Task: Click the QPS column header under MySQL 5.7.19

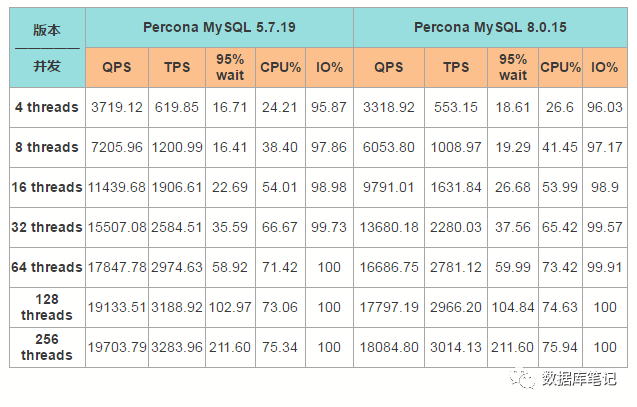Action: tap(117, 67)
